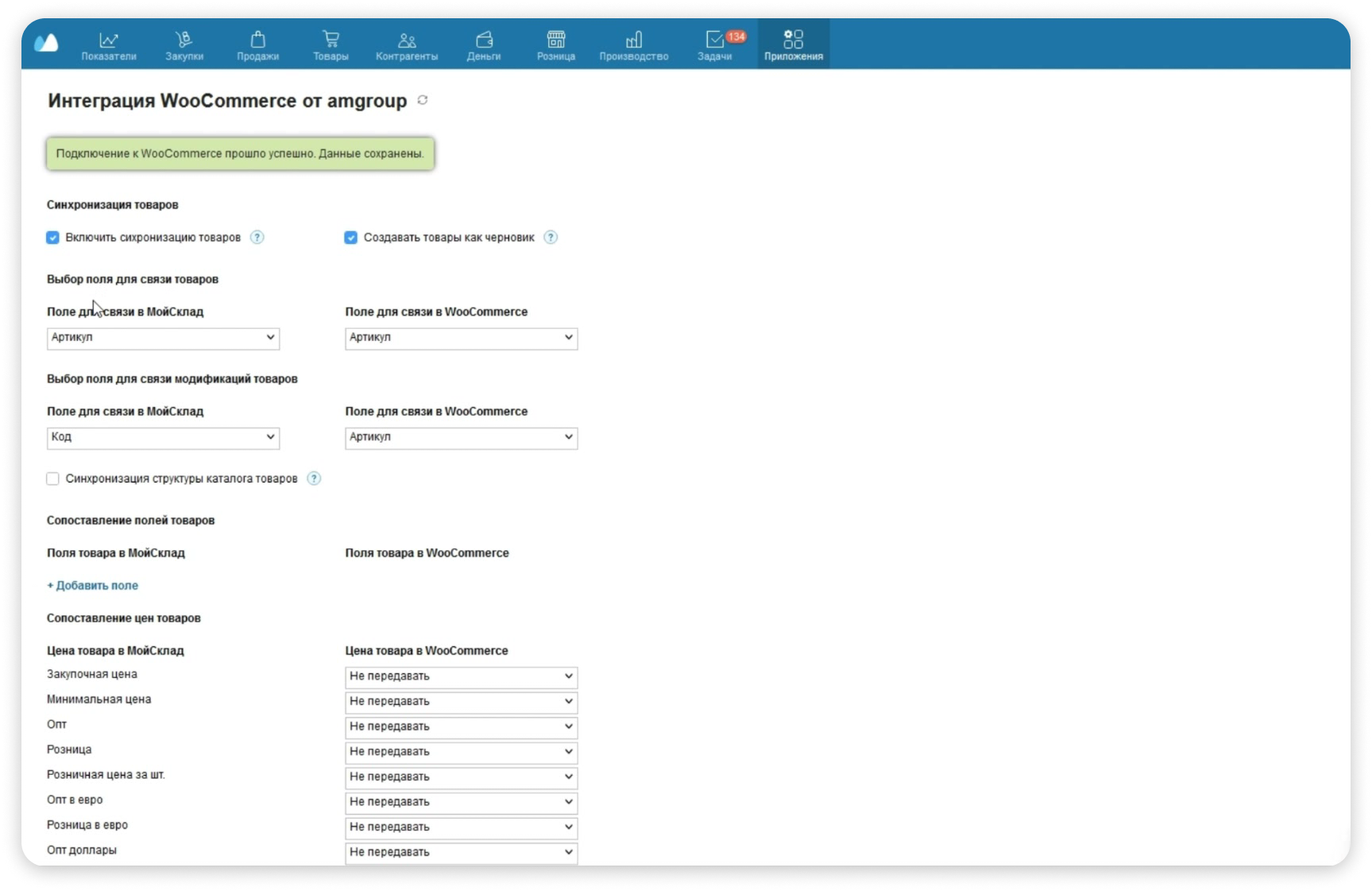
Task: Open the Товары section
Action: click(x=330, y=45)
